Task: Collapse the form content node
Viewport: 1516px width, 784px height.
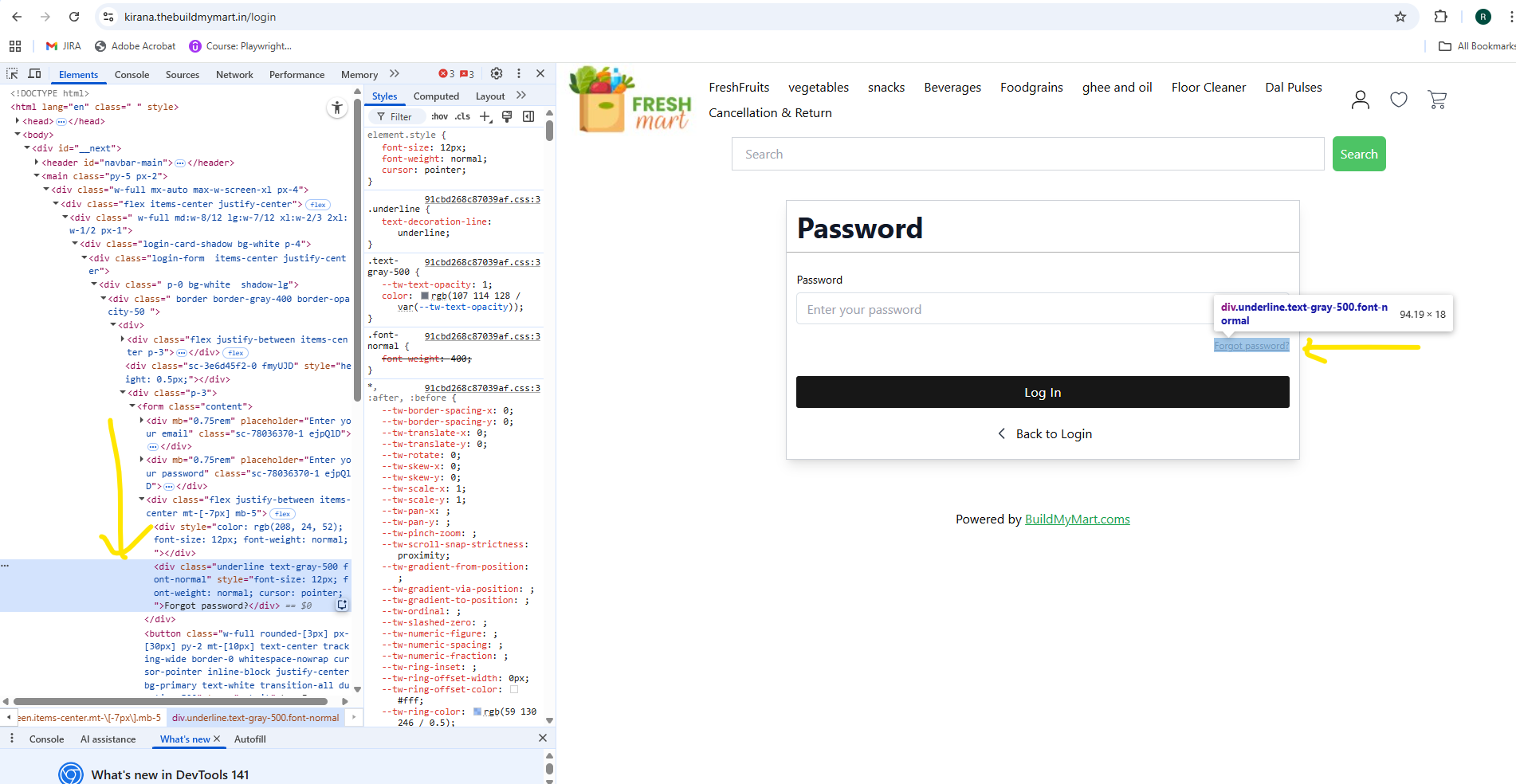Action: pyautogui.click(x=132, y=406)
